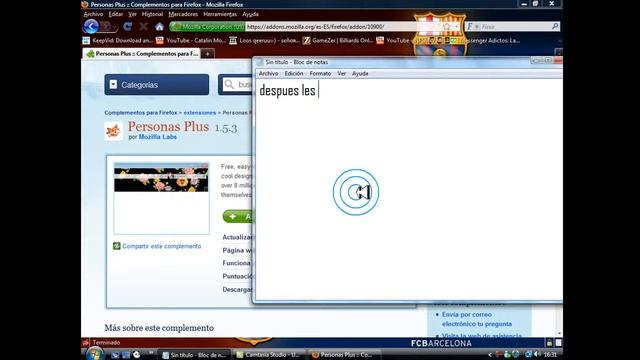This screenshot has height=360, width=640.
Task: Open Notepad Ver menu
Action: tap(342, 73)
